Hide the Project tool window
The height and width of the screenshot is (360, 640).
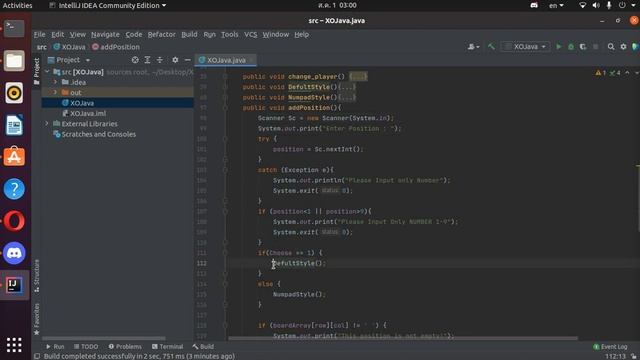tap(187, 60)
